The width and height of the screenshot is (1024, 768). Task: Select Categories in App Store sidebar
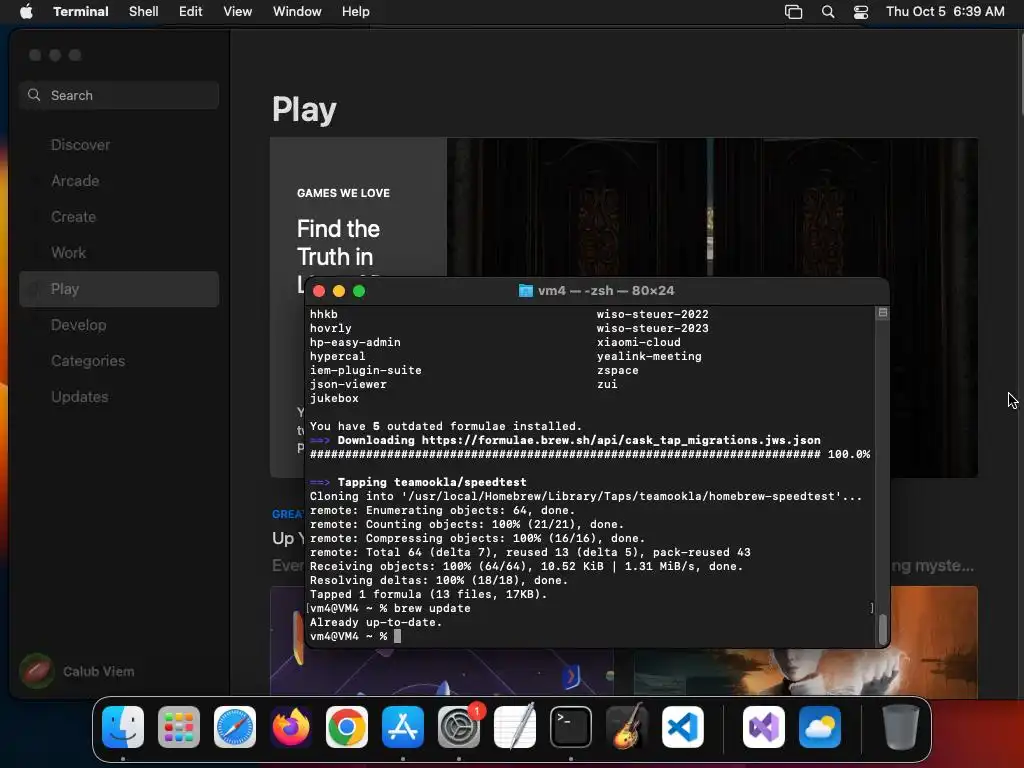[119, 360]
